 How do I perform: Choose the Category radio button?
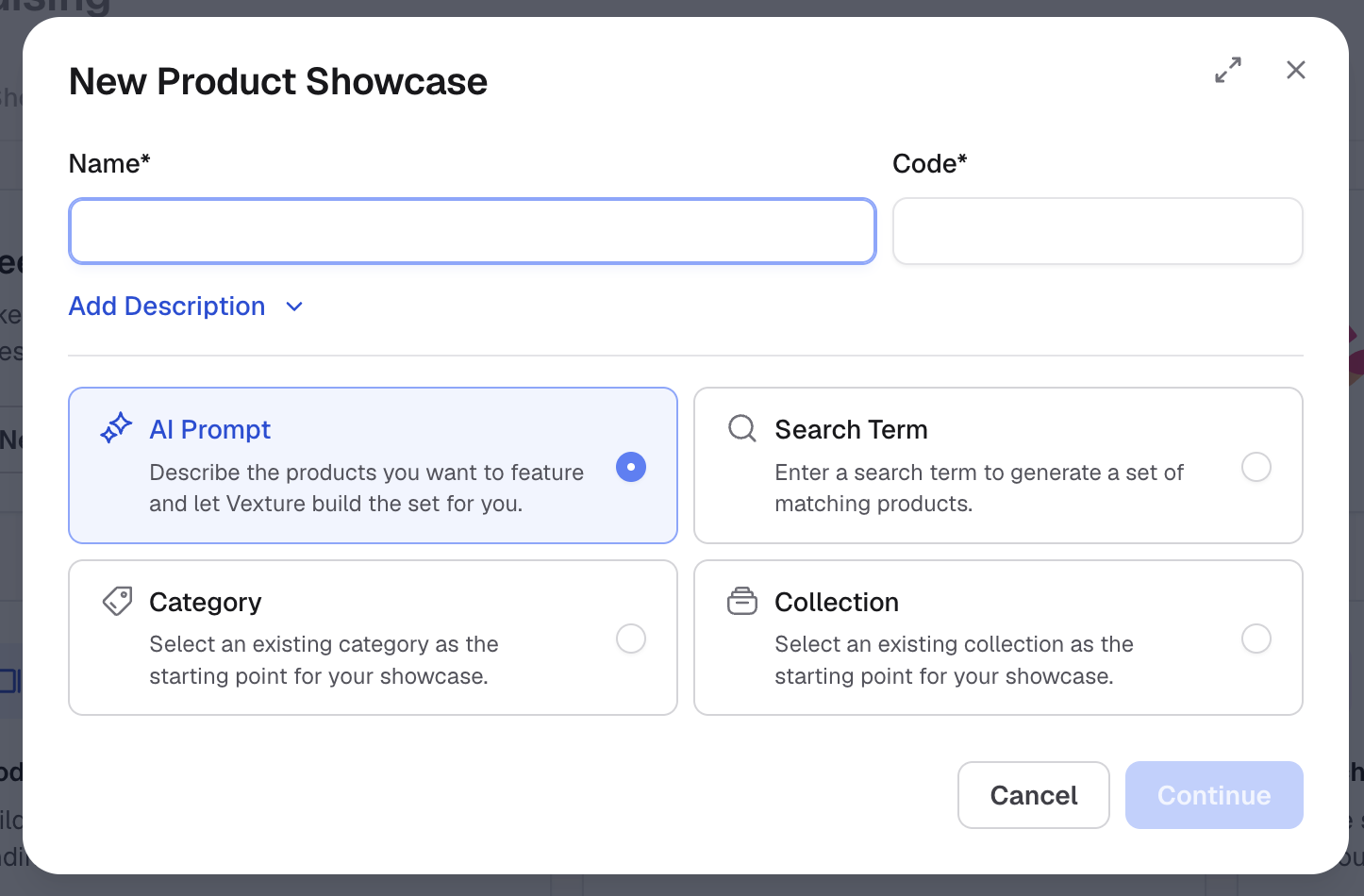tap(631, 639)
